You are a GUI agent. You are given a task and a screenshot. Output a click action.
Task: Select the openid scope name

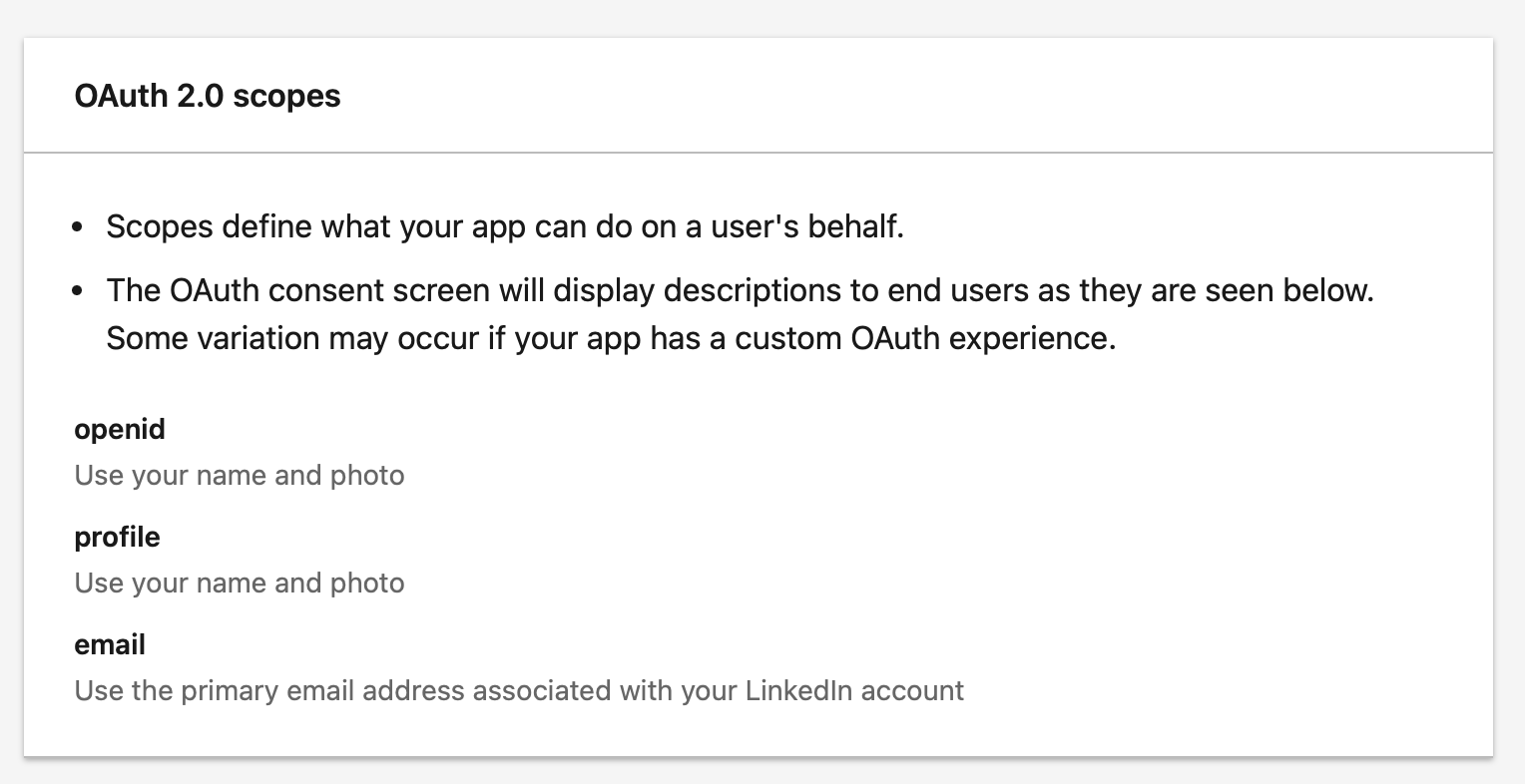coord(120,430)
